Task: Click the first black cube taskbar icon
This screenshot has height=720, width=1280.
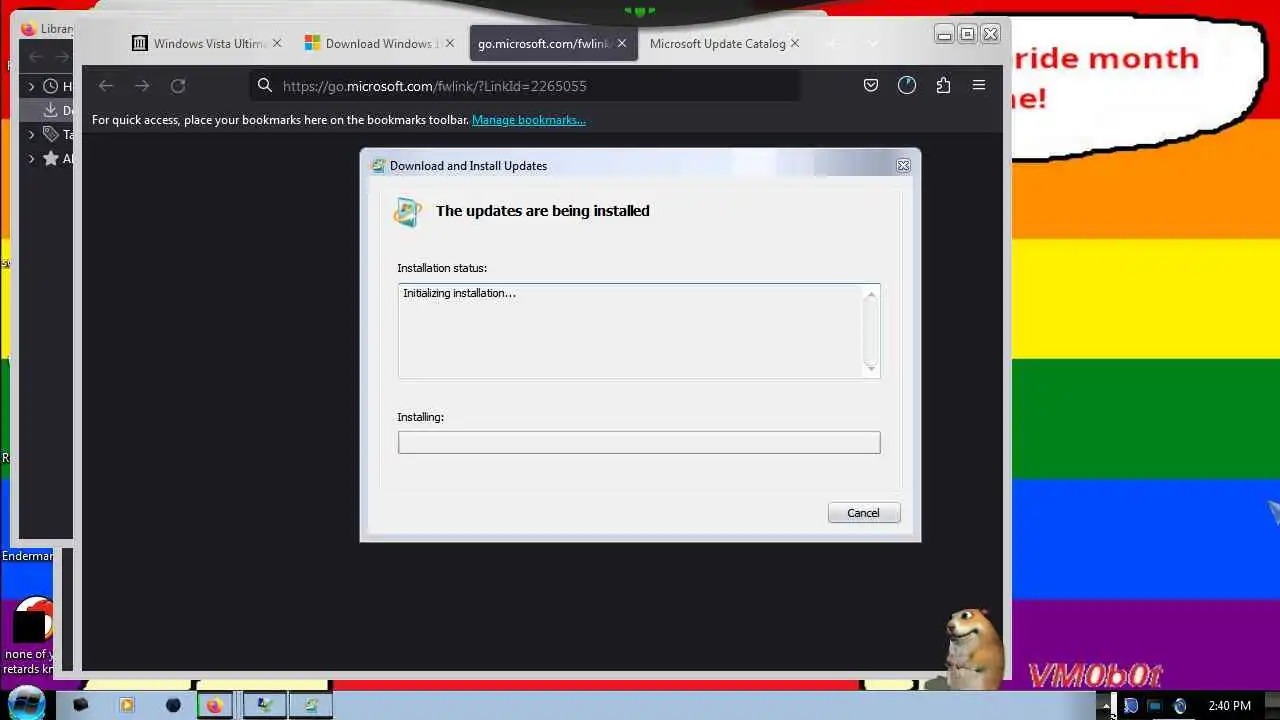Action: click(x=80, y=705)
